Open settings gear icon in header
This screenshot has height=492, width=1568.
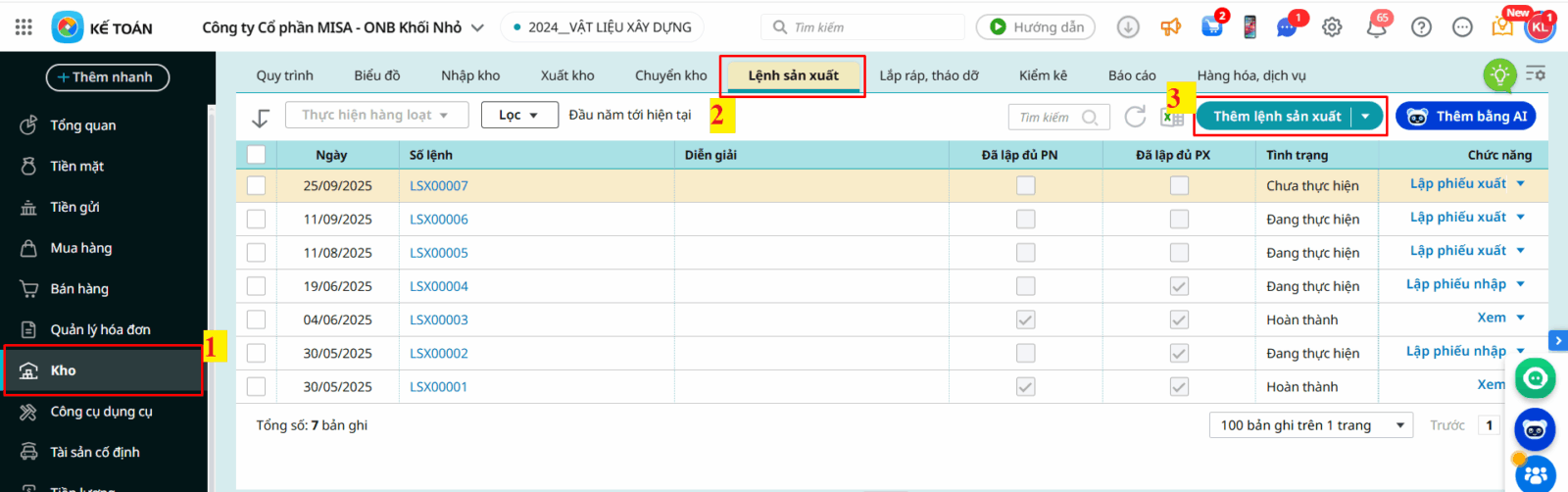[1332, 27]
